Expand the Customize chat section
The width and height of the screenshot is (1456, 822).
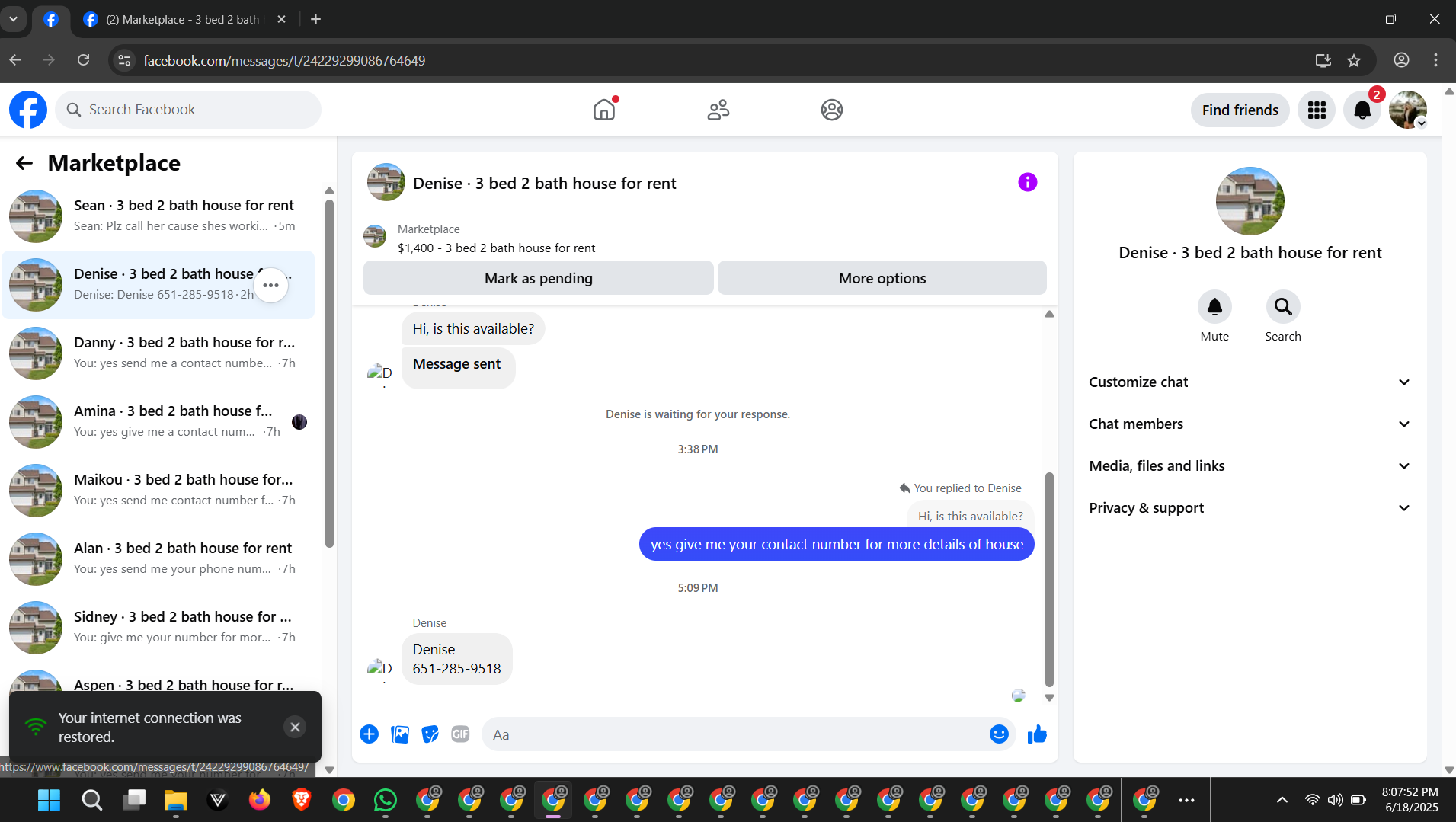(1250, 382)
